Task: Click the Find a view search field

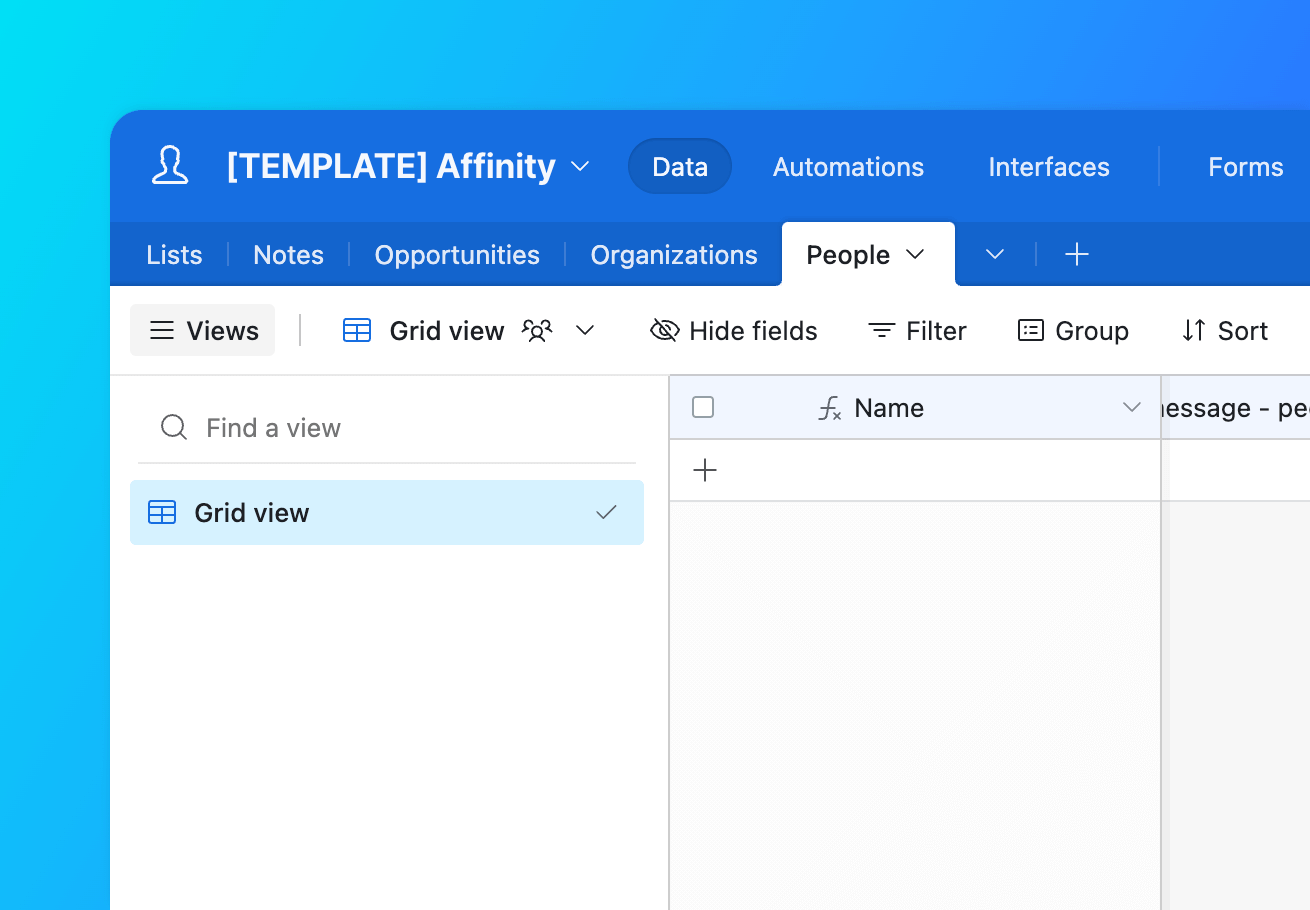Action: point(387,428)
